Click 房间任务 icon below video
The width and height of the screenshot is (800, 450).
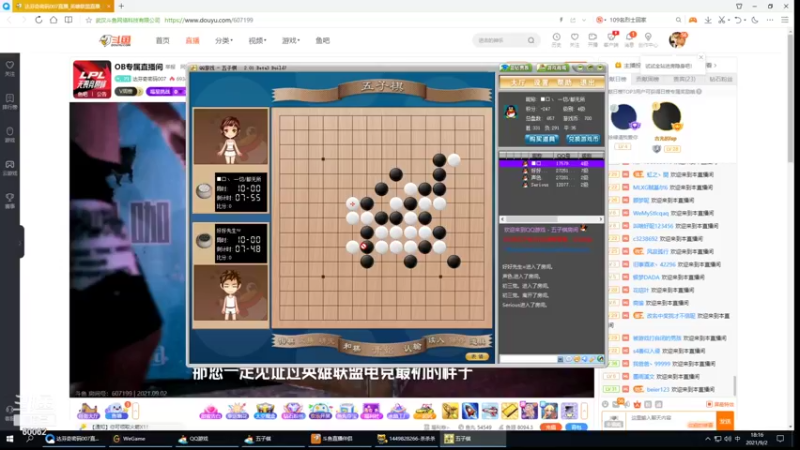(x=88, y=410)
